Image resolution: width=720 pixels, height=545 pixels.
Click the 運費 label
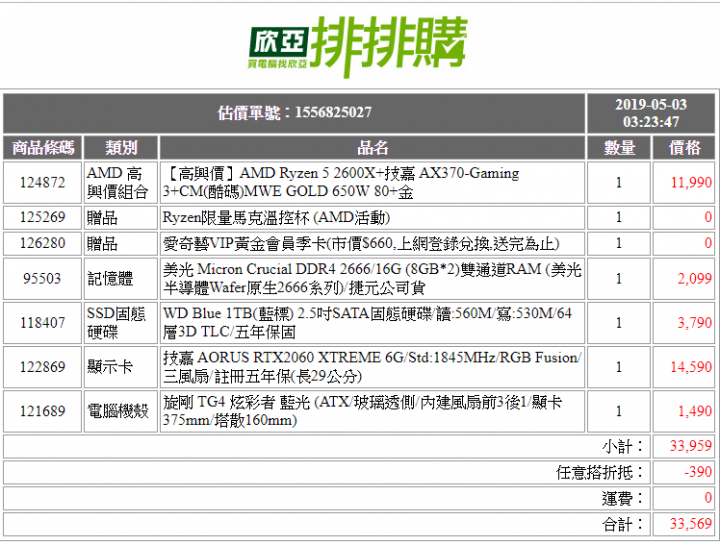coord(622,498)
